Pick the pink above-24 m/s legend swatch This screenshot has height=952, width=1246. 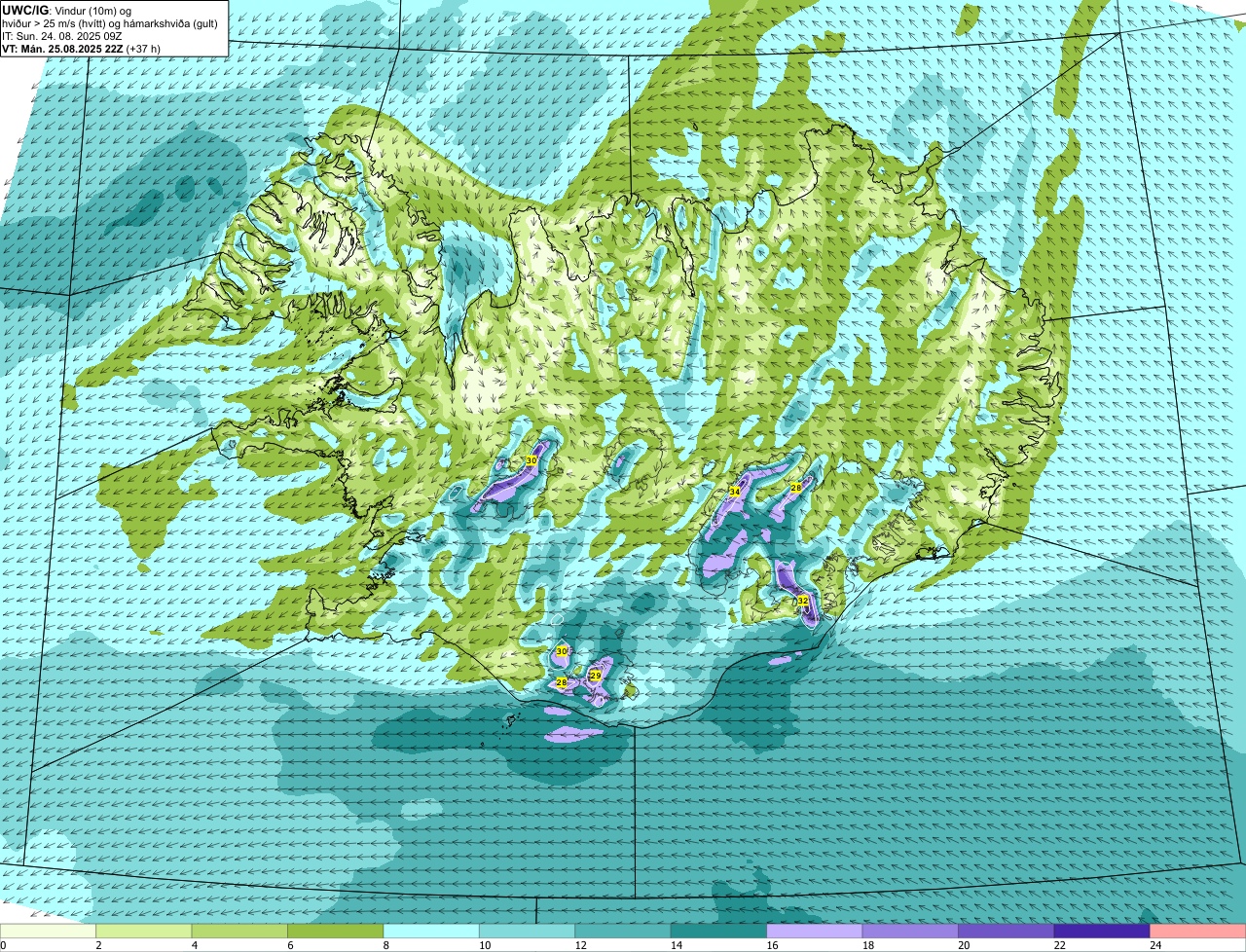[x=1198, y=932]
